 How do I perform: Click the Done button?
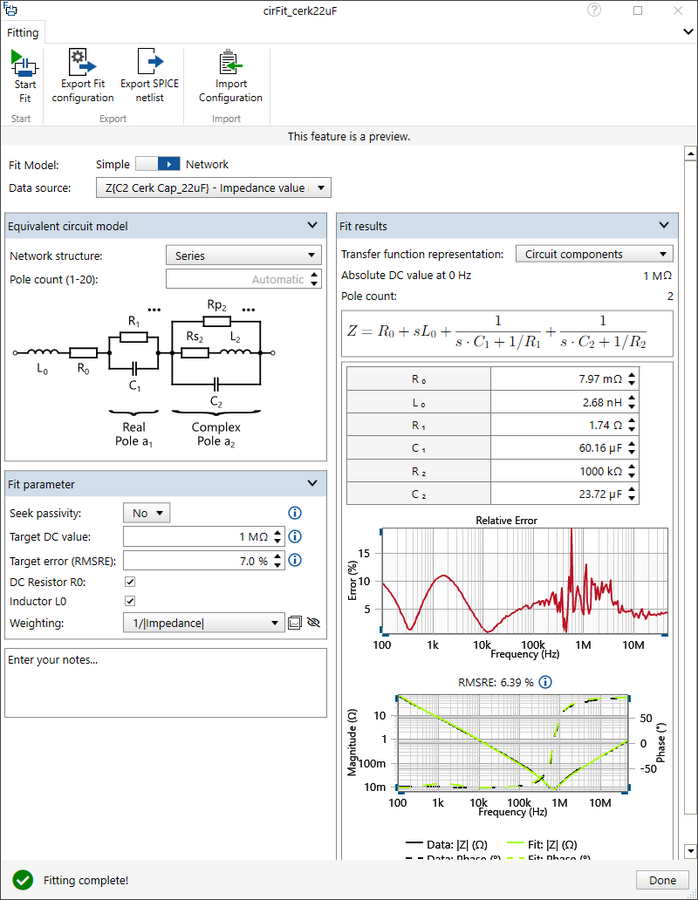[662, 880]
